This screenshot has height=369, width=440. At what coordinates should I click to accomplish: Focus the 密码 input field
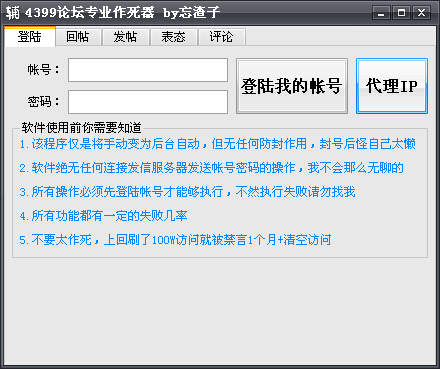click(148, 102)
